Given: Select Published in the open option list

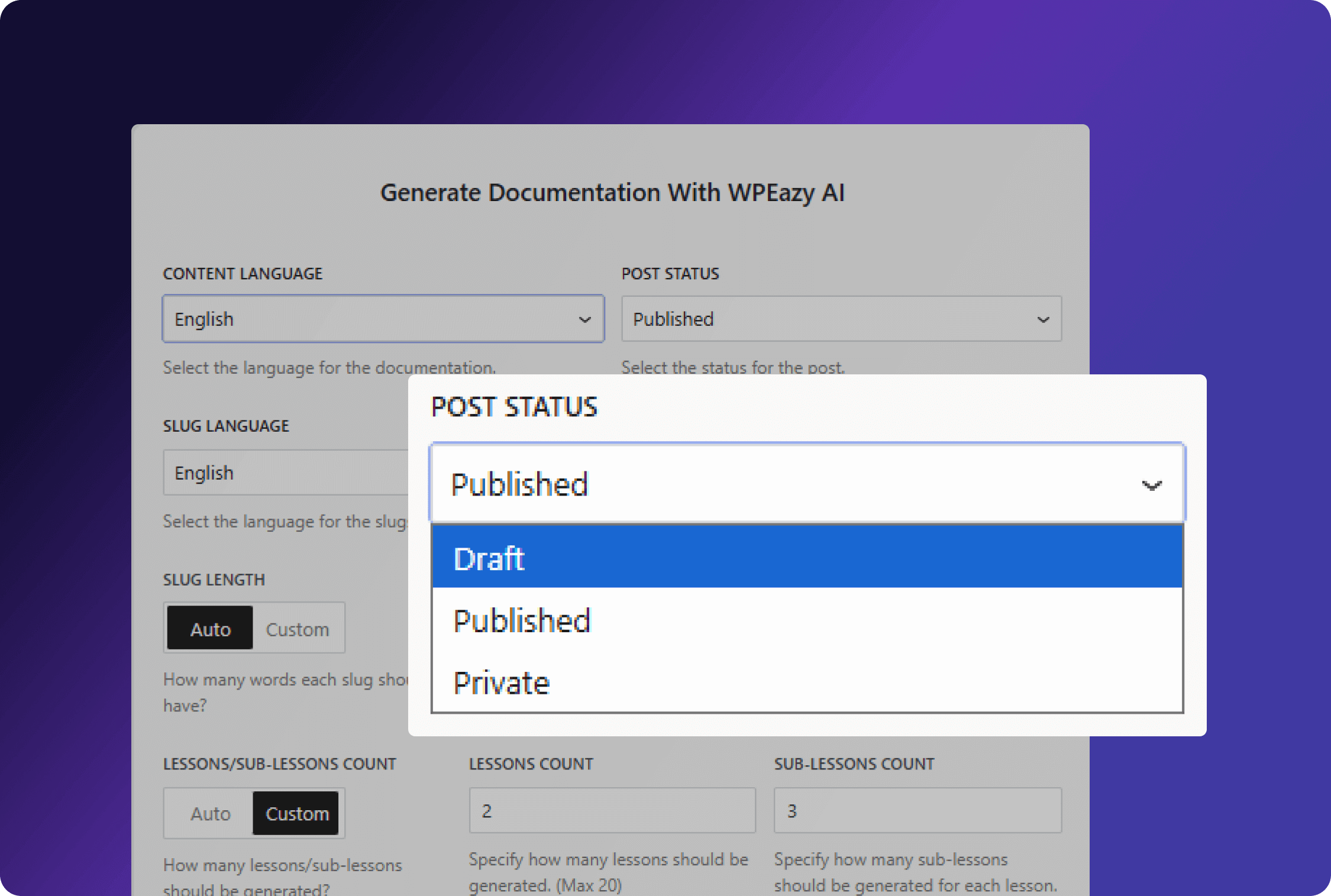Looking at the screenshot, I should pyautogui.click(x=807, y=620).
